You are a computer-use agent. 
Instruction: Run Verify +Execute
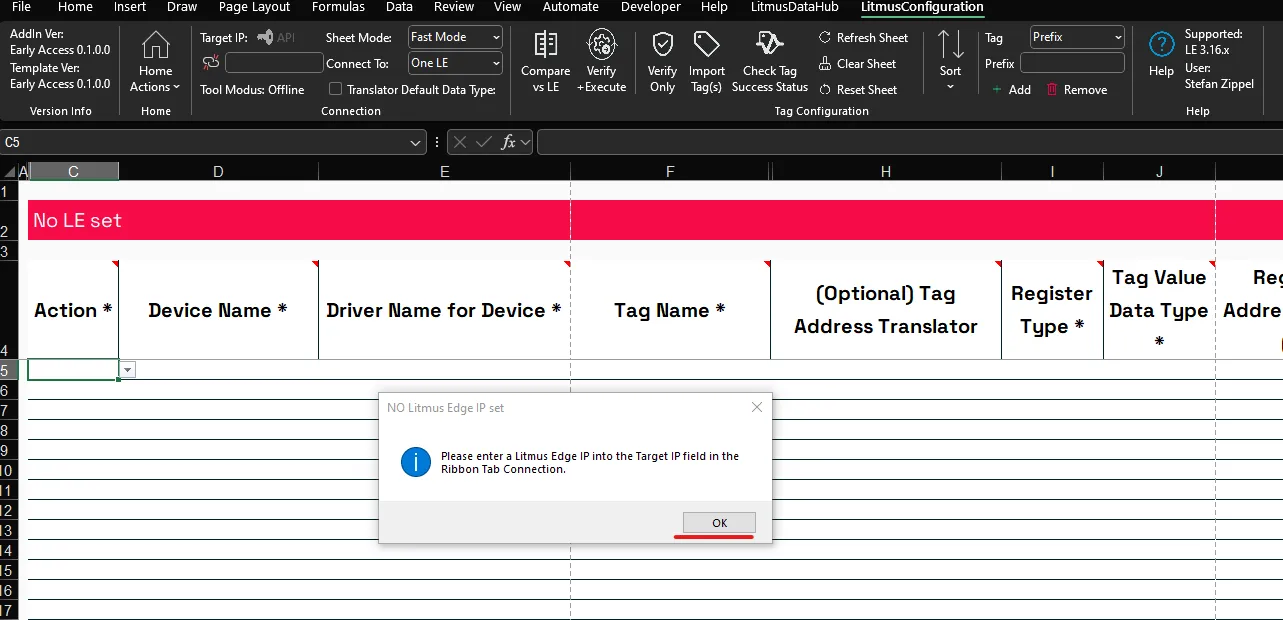pos(601,62)
